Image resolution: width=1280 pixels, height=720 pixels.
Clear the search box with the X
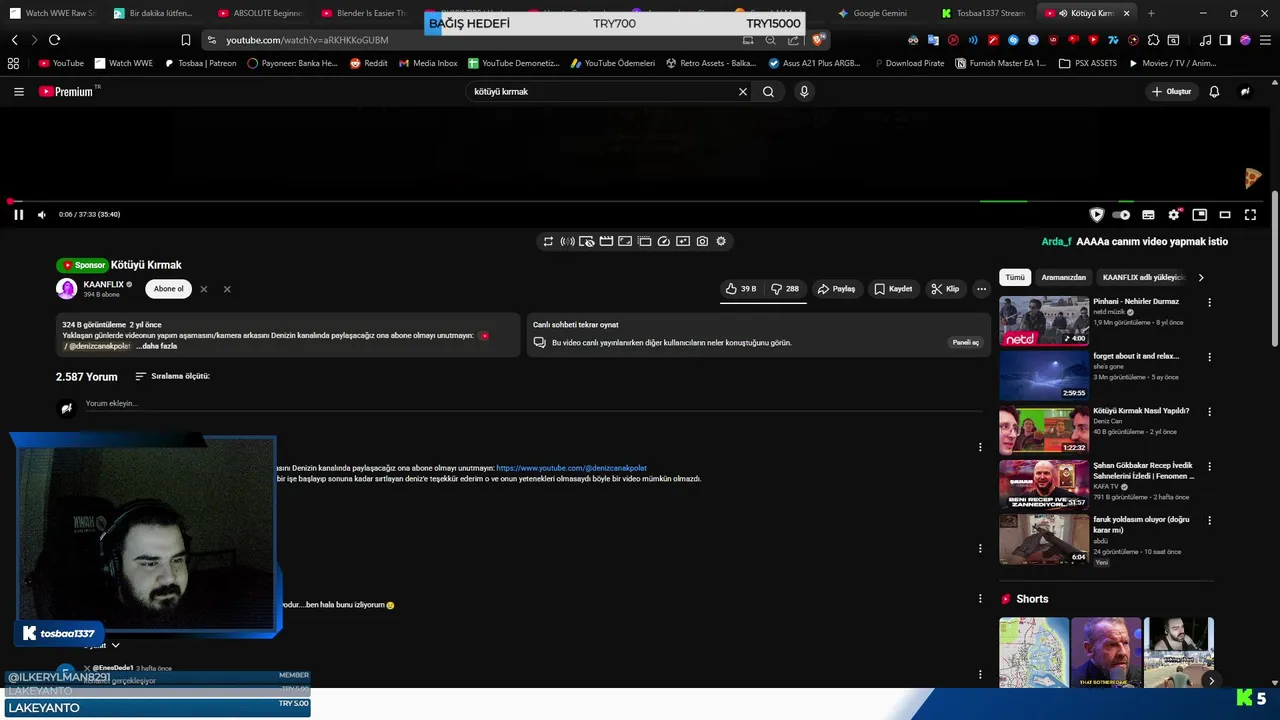pyautogui.click(x=743, y=91)
